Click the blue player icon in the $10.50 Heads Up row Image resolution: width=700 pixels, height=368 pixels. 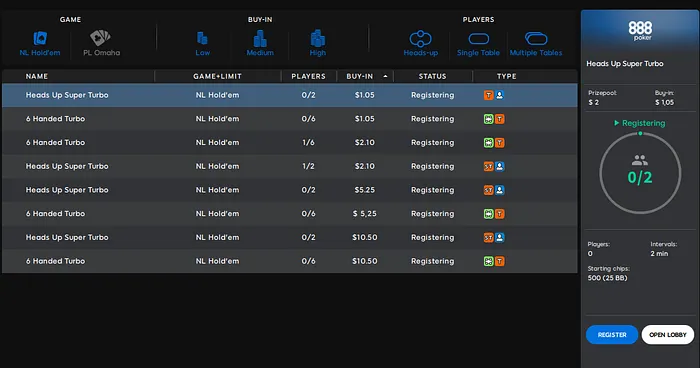(500, 238)
